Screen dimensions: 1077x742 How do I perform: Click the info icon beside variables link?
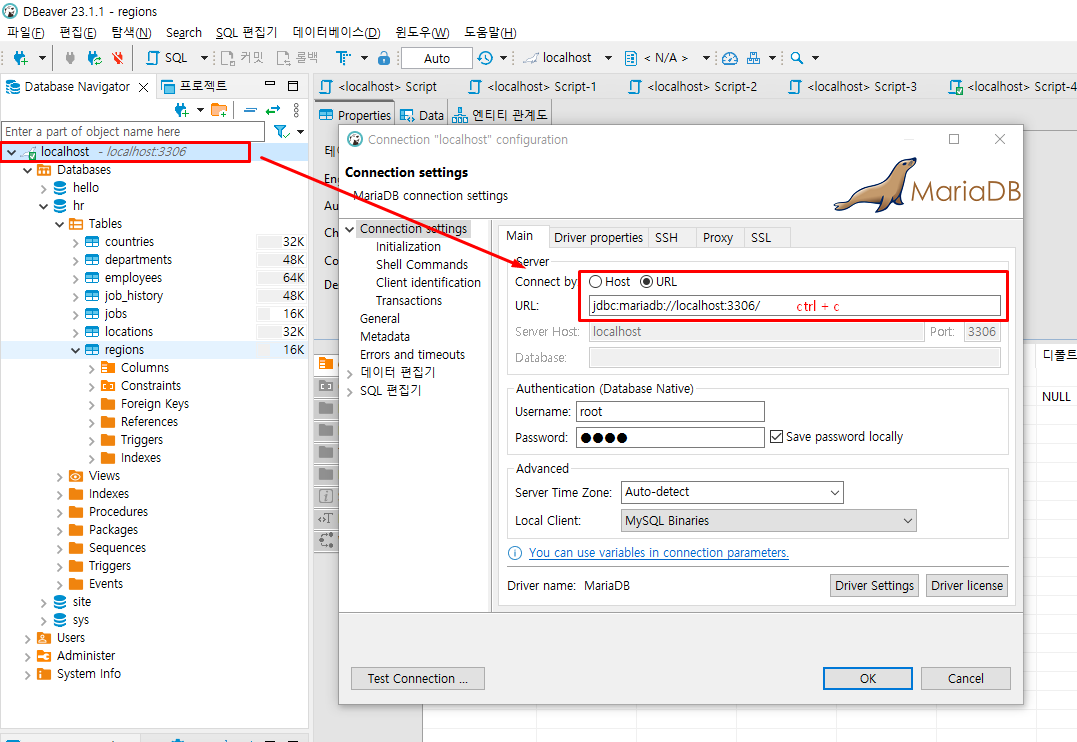point(514,553)
